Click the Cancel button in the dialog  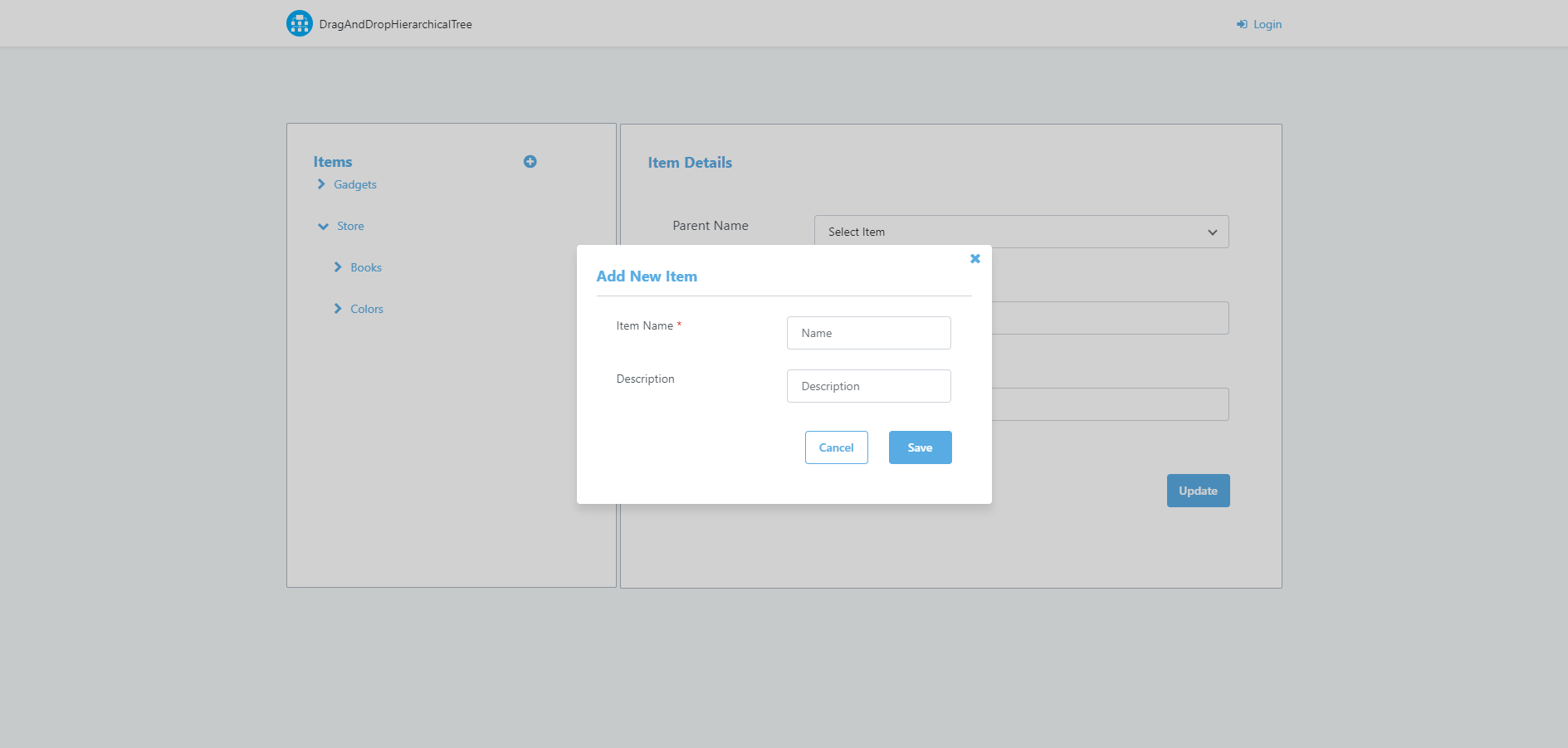point(836,447)
